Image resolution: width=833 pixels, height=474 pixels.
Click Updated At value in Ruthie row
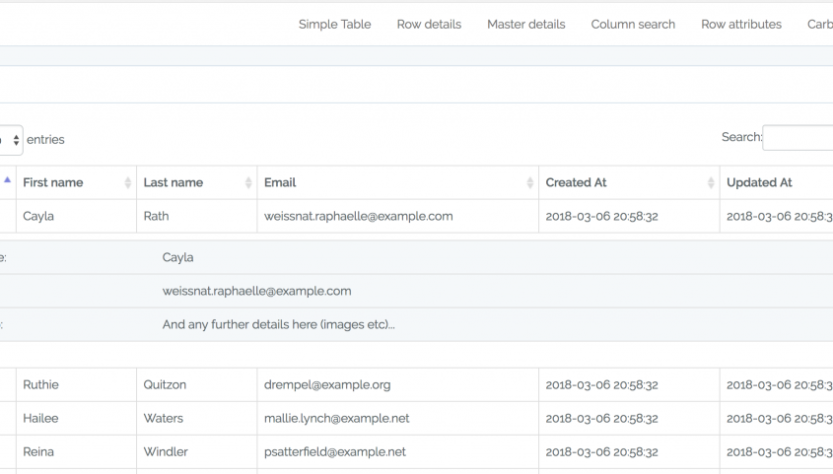779,385
